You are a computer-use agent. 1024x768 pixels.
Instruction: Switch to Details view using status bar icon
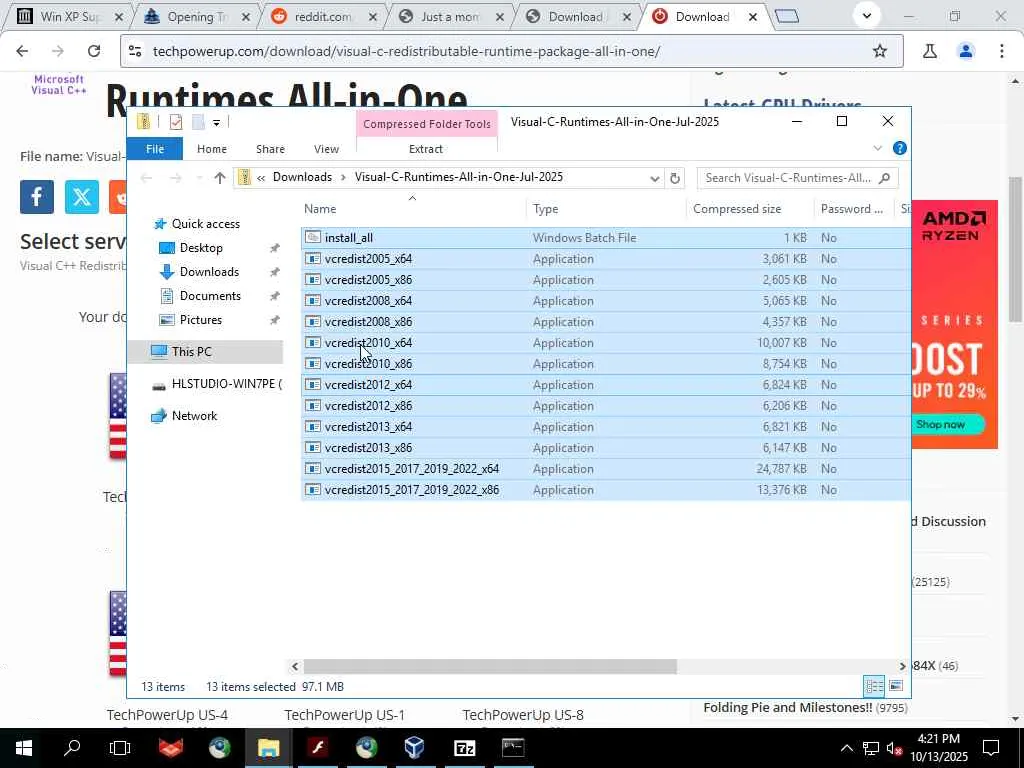pyautogui.click(x=874, y=686)
